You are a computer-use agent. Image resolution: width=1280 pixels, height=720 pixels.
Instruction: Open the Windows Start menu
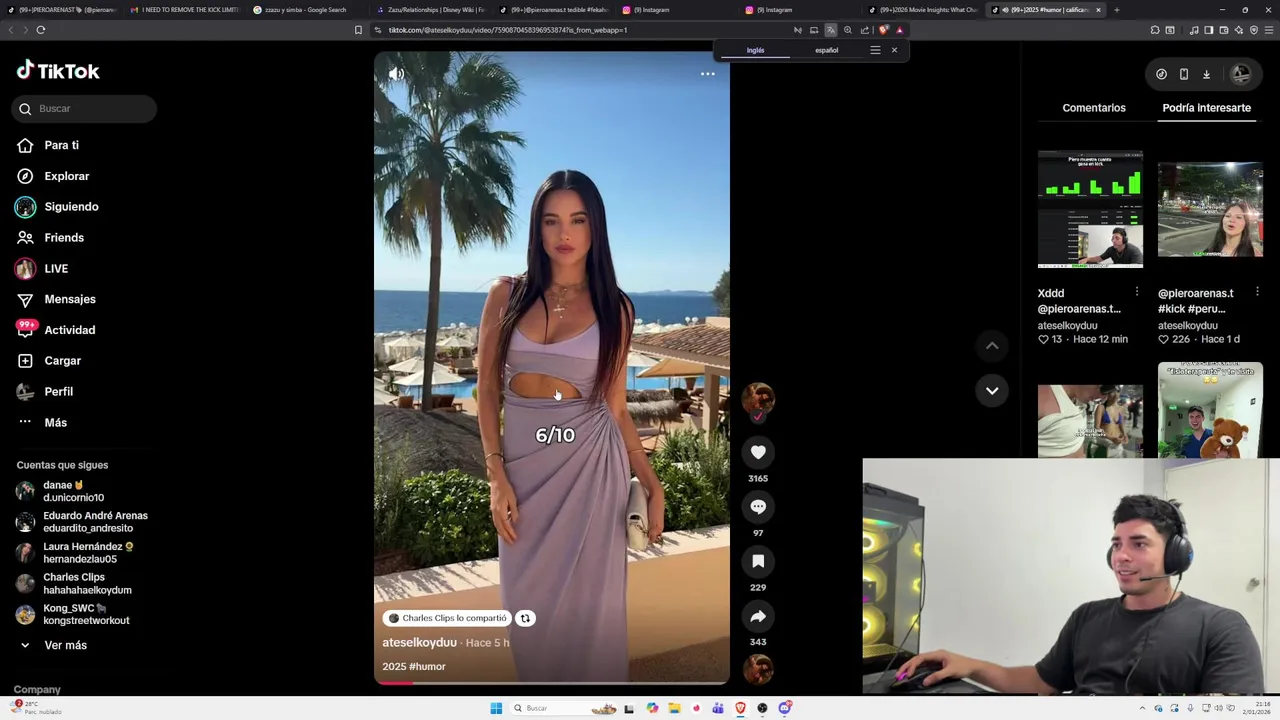coord(496,708)
